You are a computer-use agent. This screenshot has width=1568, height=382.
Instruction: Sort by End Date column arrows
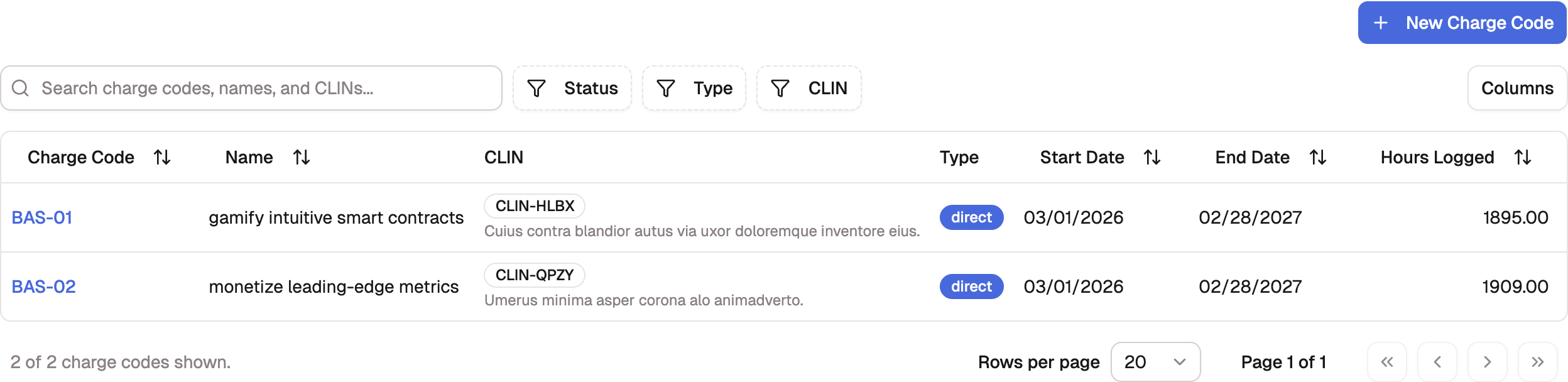tap(1318, 157)
